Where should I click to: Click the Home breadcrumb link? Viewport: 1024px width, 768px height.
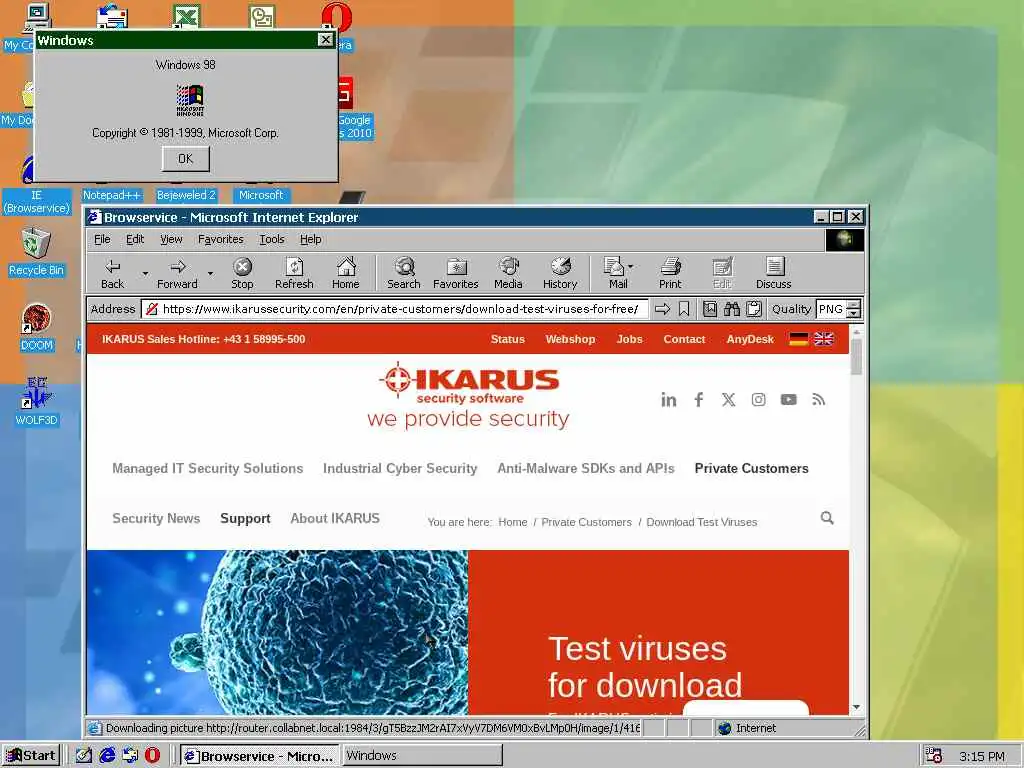click(513, 522)
